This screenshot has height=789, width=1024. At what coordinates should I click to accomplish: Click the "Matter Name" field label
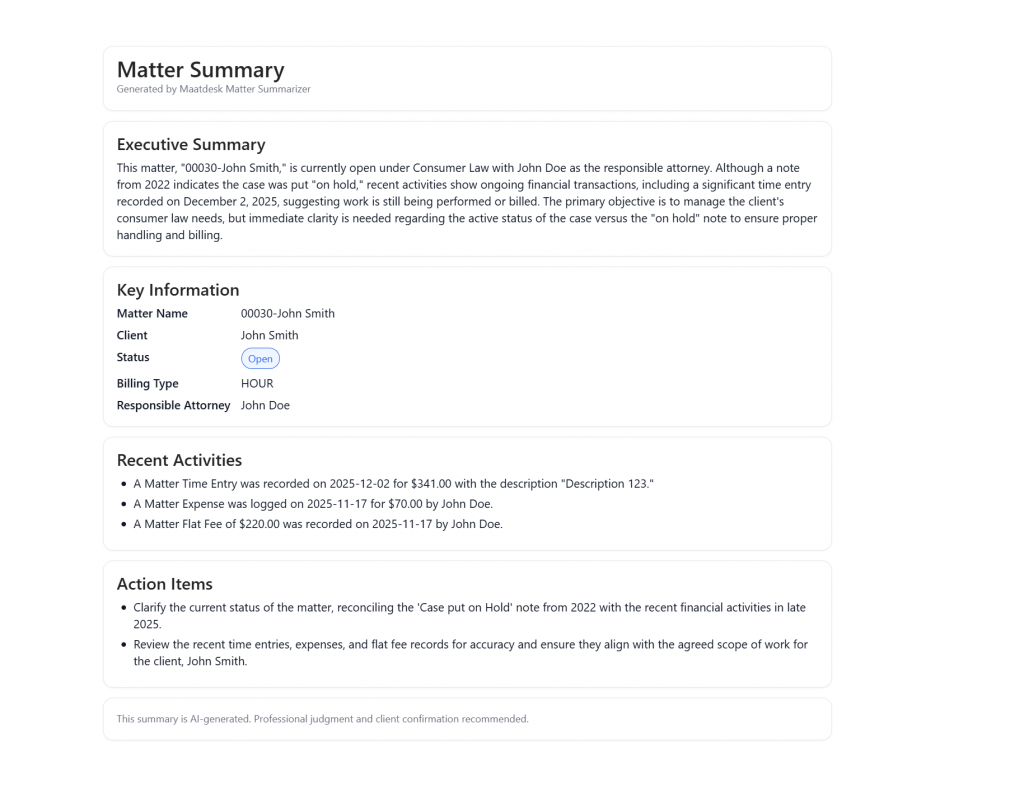click(152, 313)
